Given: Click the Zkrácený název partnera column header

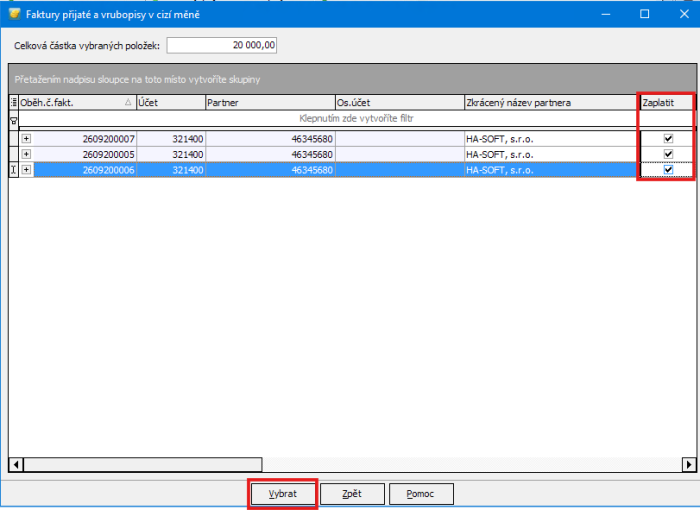Looking at the screenshot, I should coord(548,102).
